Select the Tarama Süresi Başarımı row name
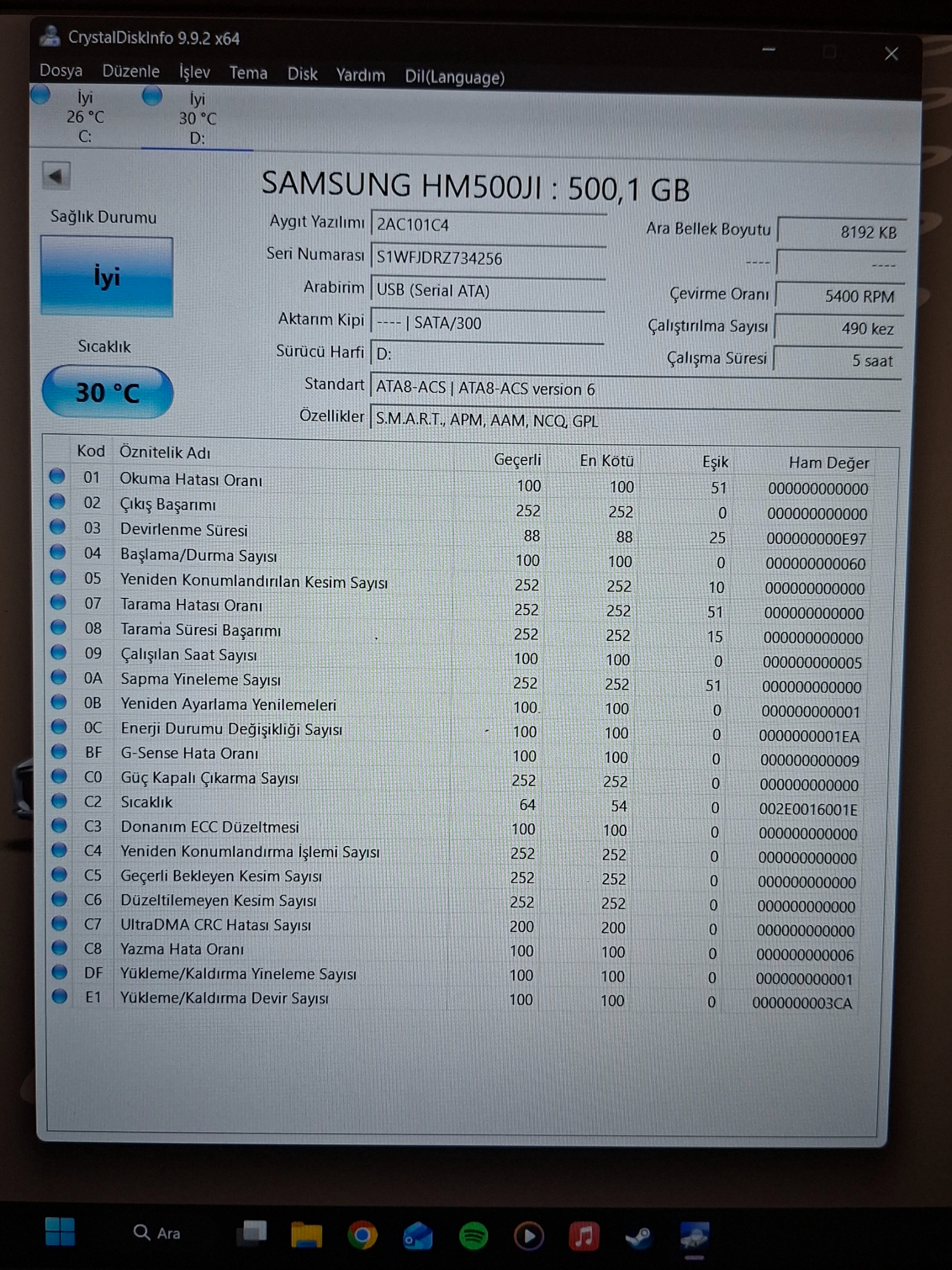952x1270 pixels. [x=200, y=630]
